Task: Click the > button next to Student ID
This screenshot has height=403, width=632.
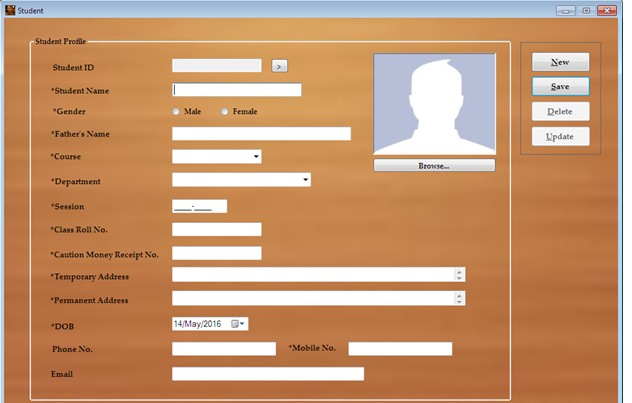Action: tap(279, 66)
